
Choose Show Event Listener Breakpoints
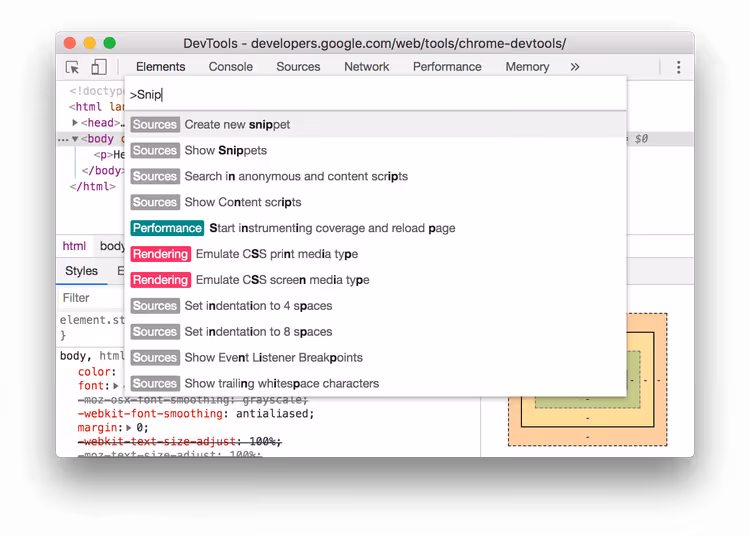click(375, 357)
